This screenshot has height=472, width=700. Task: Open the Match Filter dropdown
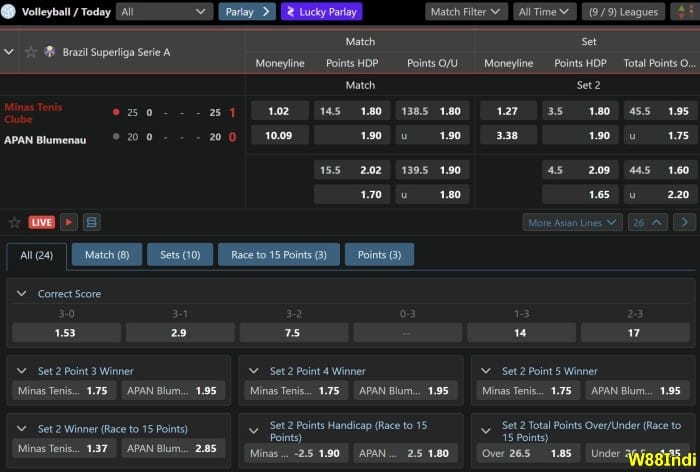pyautogui.click(x=466, y=12)
